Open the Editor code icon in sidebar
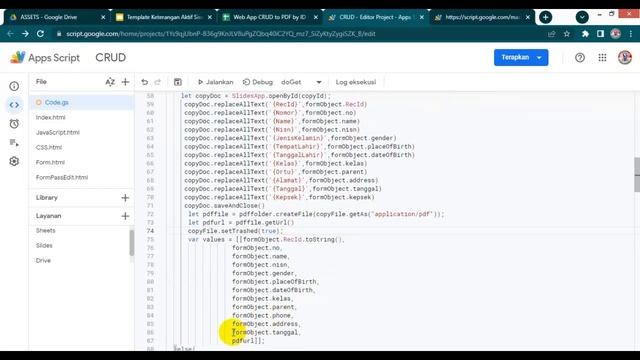This screenshot has width=640, height=360. pos(14,105)
